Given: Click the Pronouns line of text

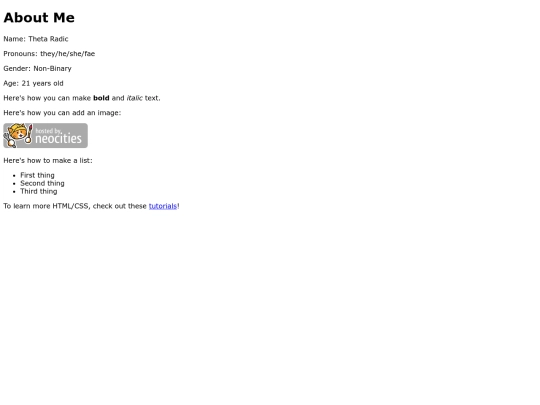Looking at the screenshot, I should tap(49, 54).
